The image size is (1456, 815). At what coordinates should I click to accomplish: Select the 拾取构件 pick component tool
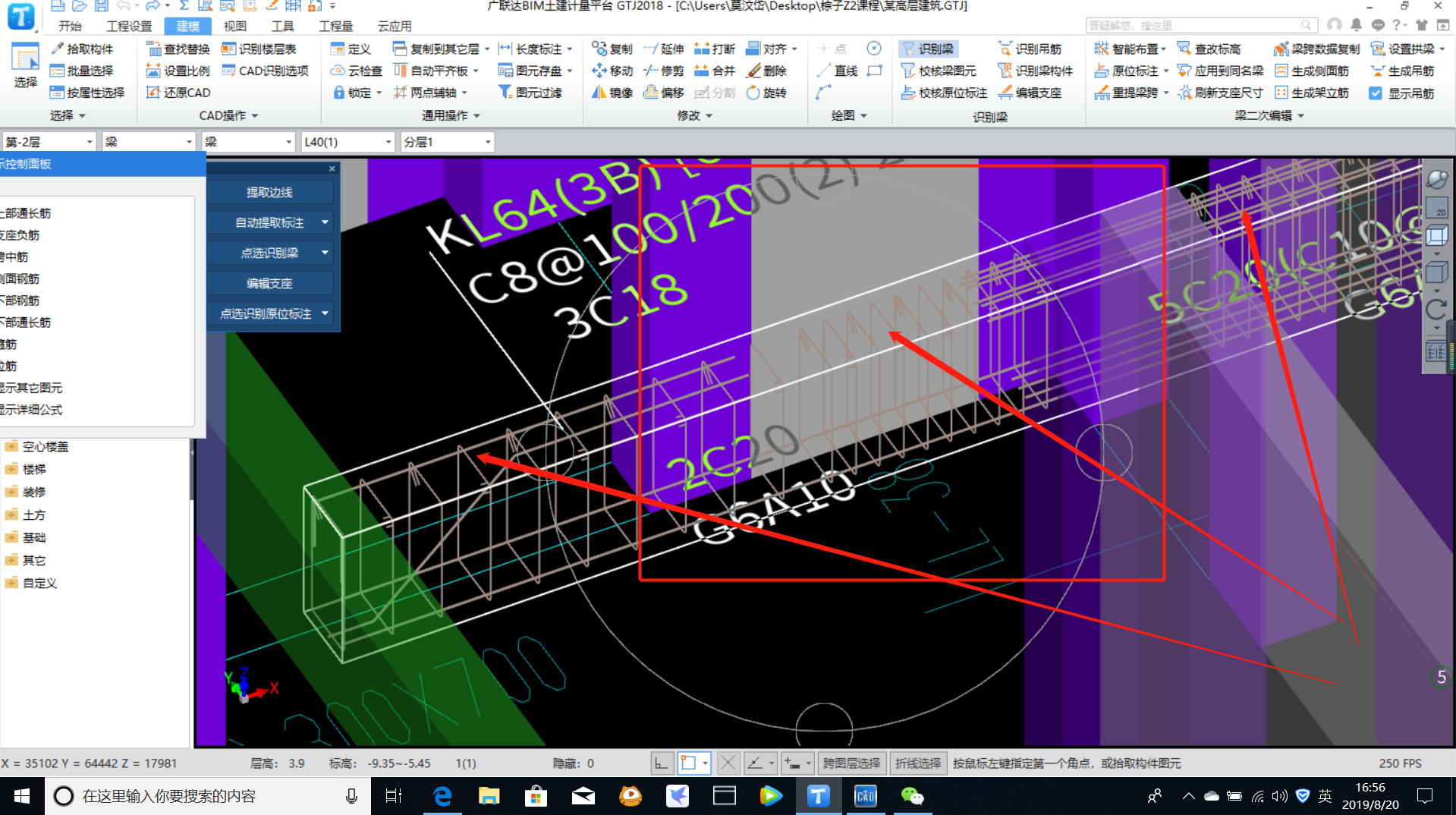82,49
